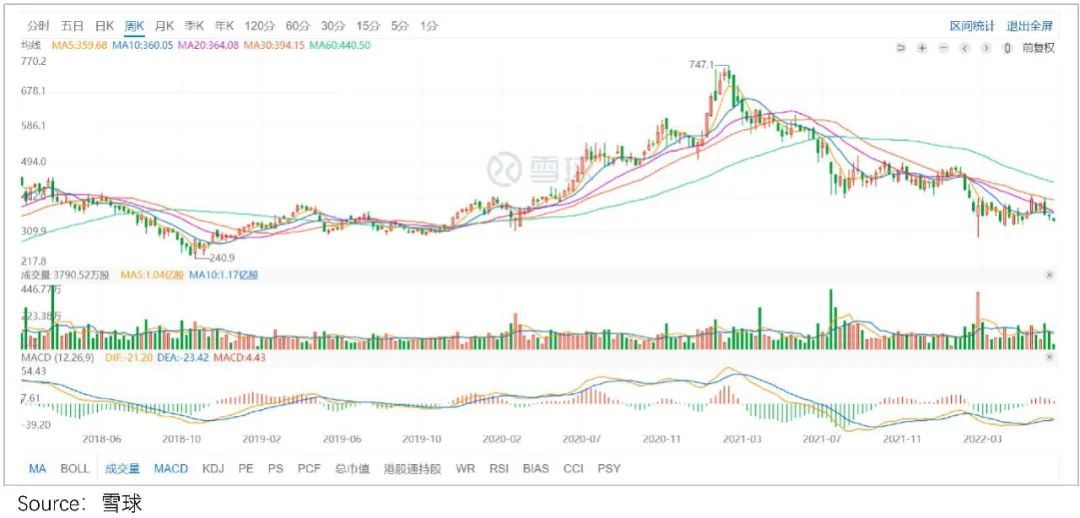The image size is (1080, 518).
Task: Select the 月K monthly chart tab
Action: click(x=164, y=25)
